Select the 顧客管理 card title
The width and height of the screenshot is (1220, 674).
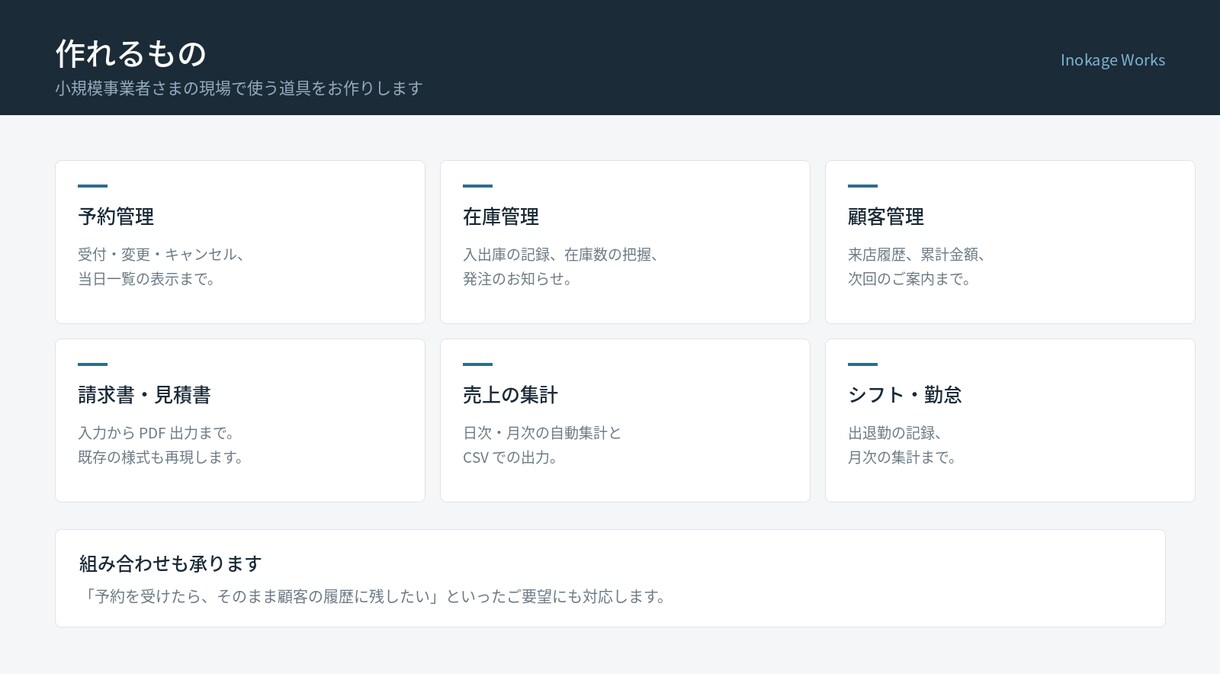[886, 216]
